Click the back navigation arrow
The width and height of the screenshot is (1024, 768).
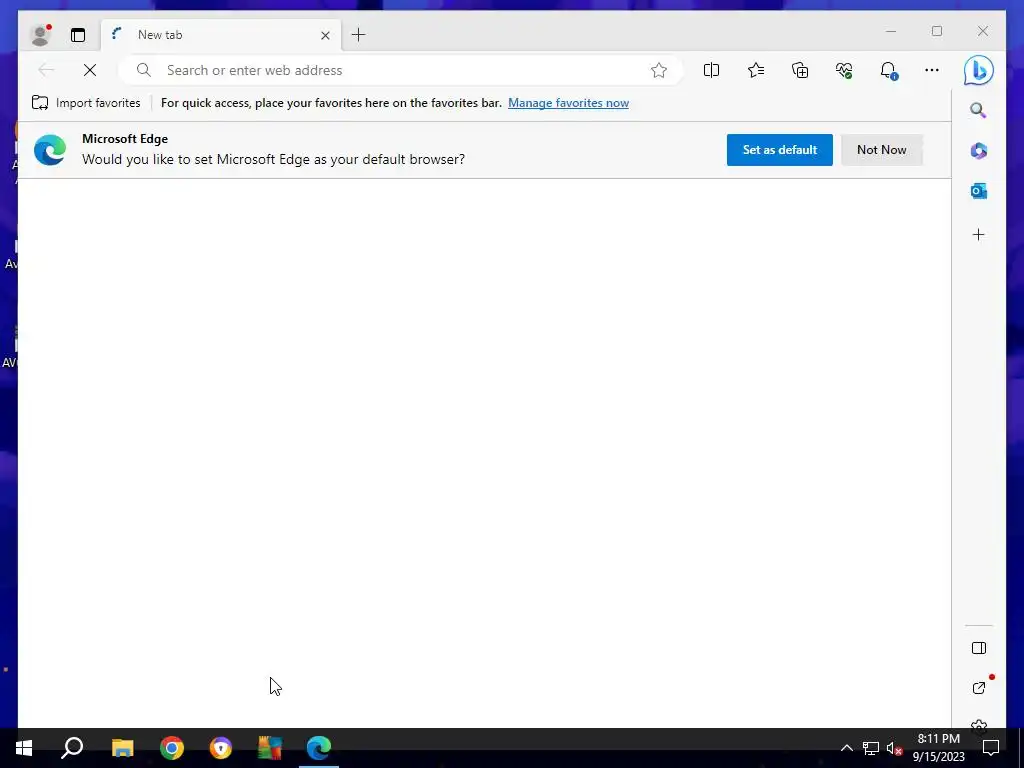click(x=46, y=70)
